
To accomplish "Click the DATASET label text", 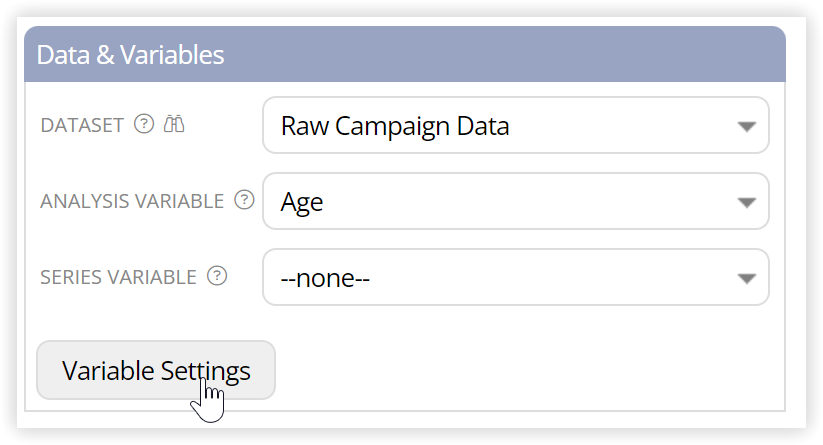I will 82,125.
